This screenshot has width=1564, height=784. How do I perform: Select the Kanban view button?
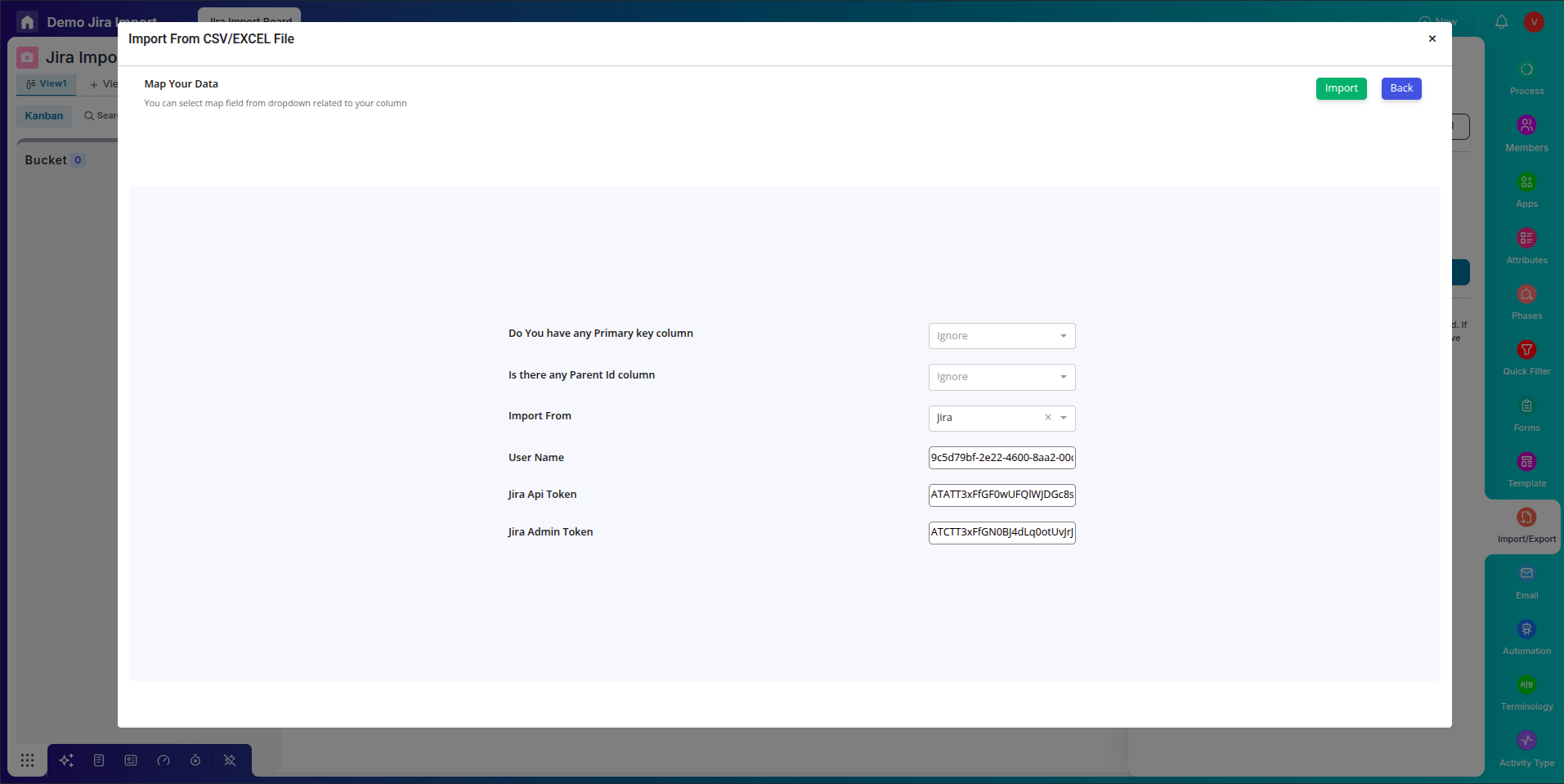[x=44, y=116]
